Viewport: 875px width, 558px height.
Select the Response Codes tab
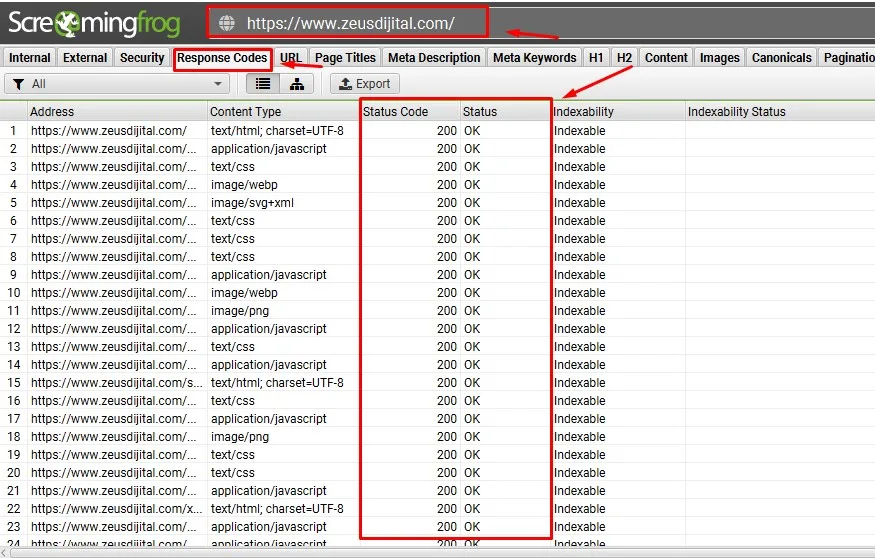pyautogui.click(x=222, y=57)
